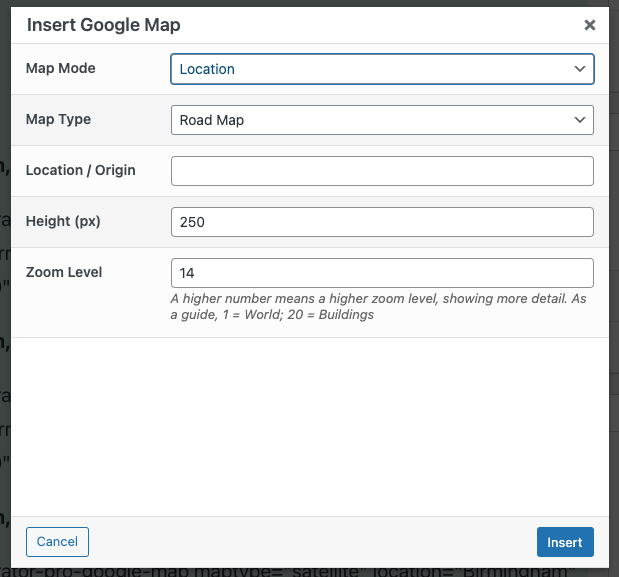The width and height of the screenshot is (619, 577).
Task: Click the Location / Origin input field
Action: point(382,171)
